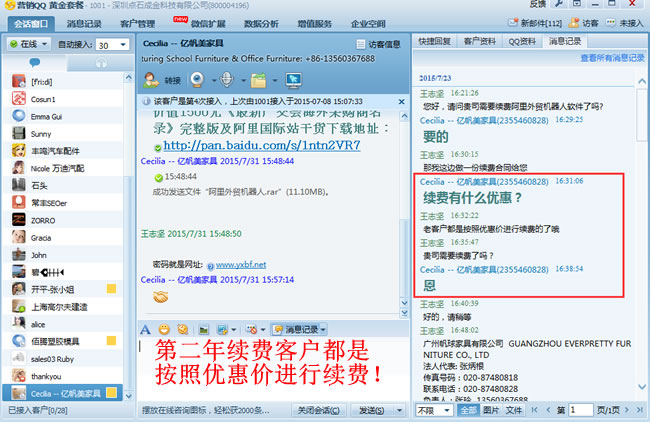Open 客户管理 tab
650x422 pixels.
[x=137, y=24]
